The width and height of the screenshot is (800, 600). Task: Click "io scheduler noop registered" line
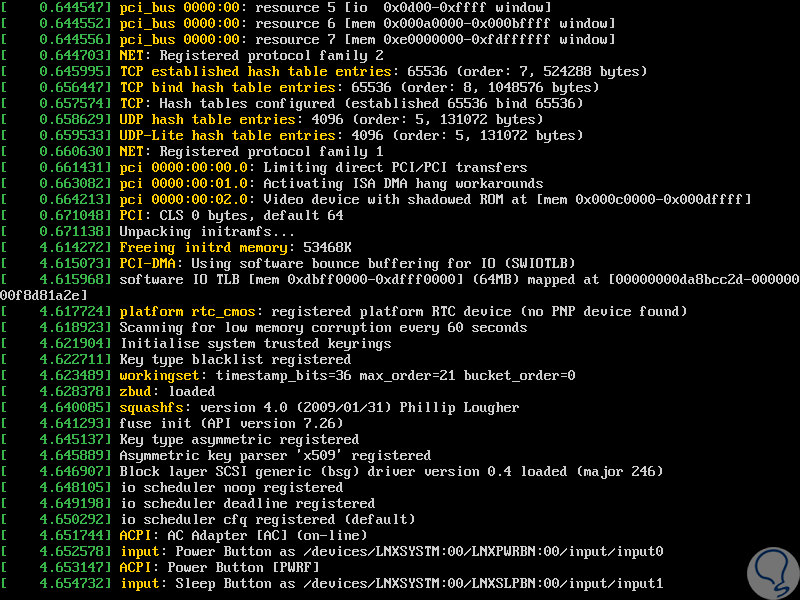point(230,488)
